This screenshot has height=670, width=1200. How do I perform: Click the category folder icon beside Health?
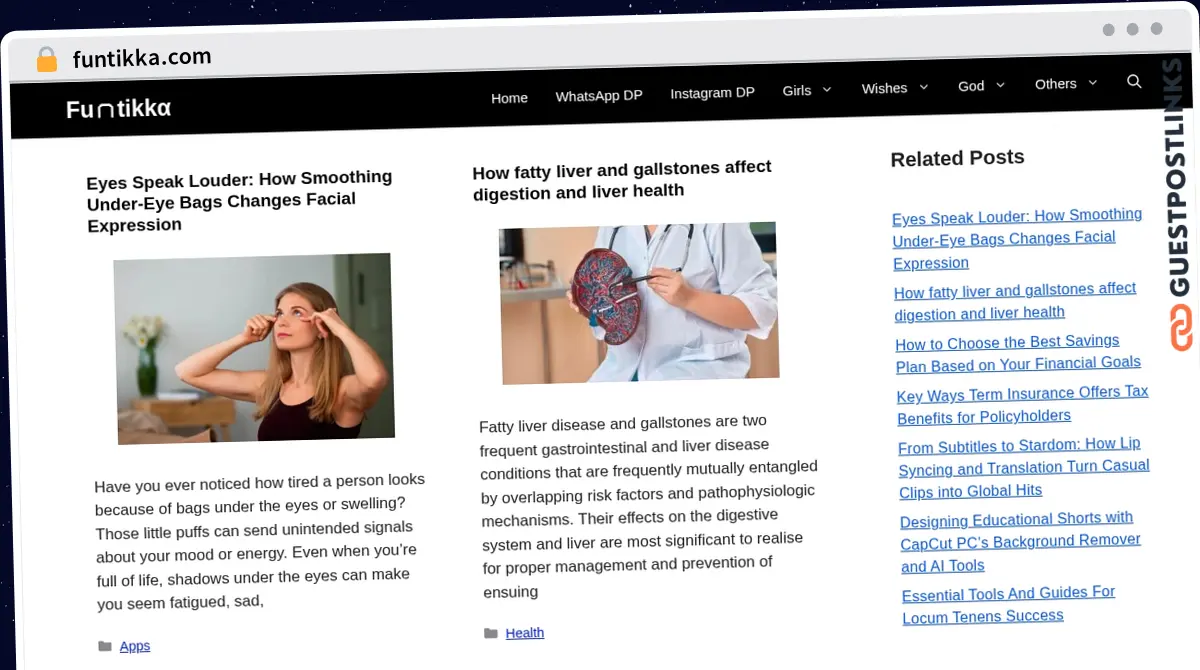[x=491, y=632]
